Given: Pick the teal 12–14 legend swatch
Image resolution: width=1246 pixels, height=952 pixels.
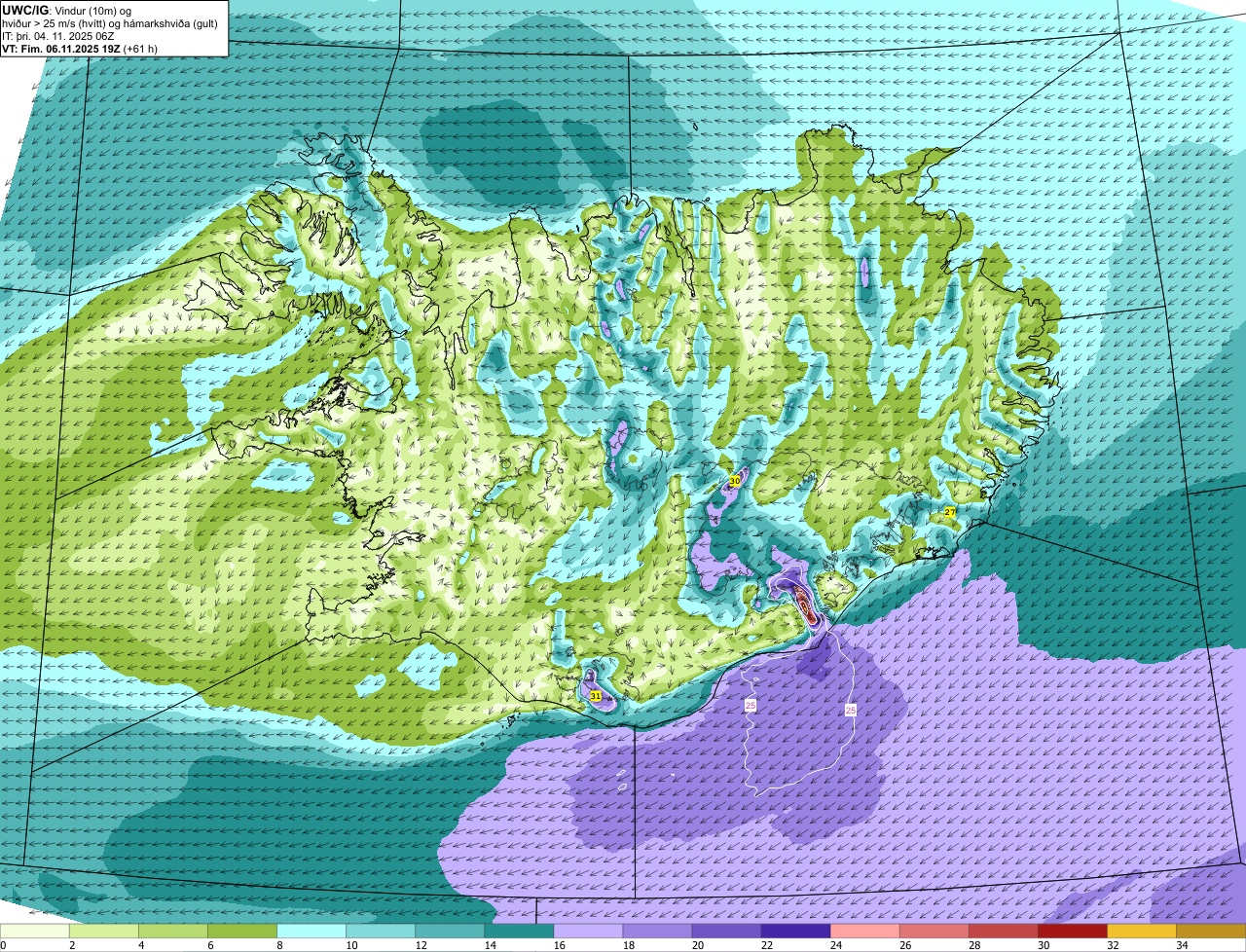Looking at the screenshot, I should [450, 932].
